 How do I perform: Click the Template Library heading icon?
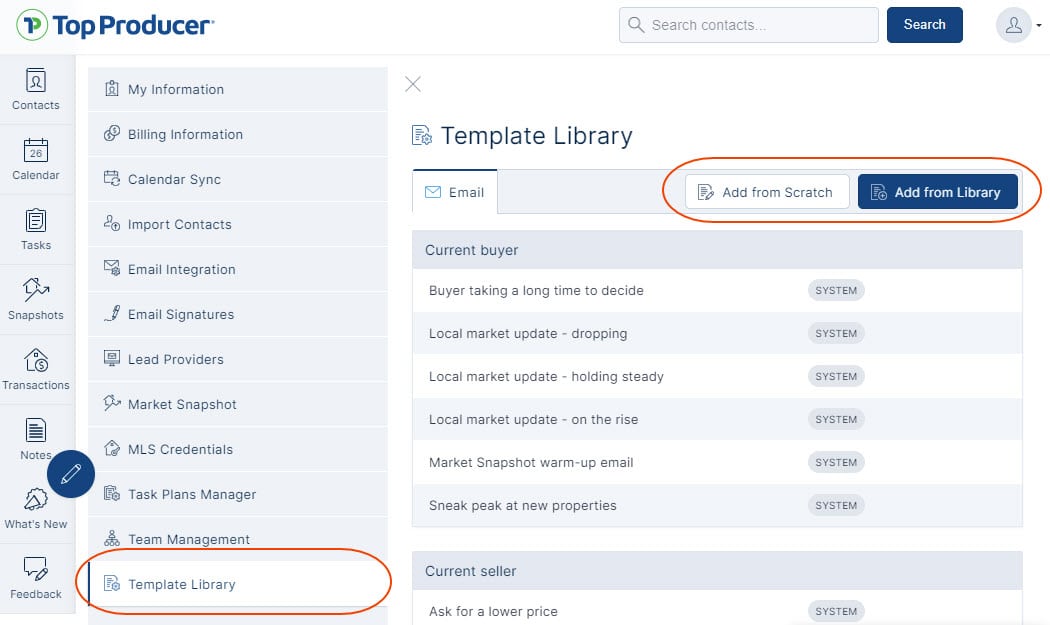click(422, 135)
